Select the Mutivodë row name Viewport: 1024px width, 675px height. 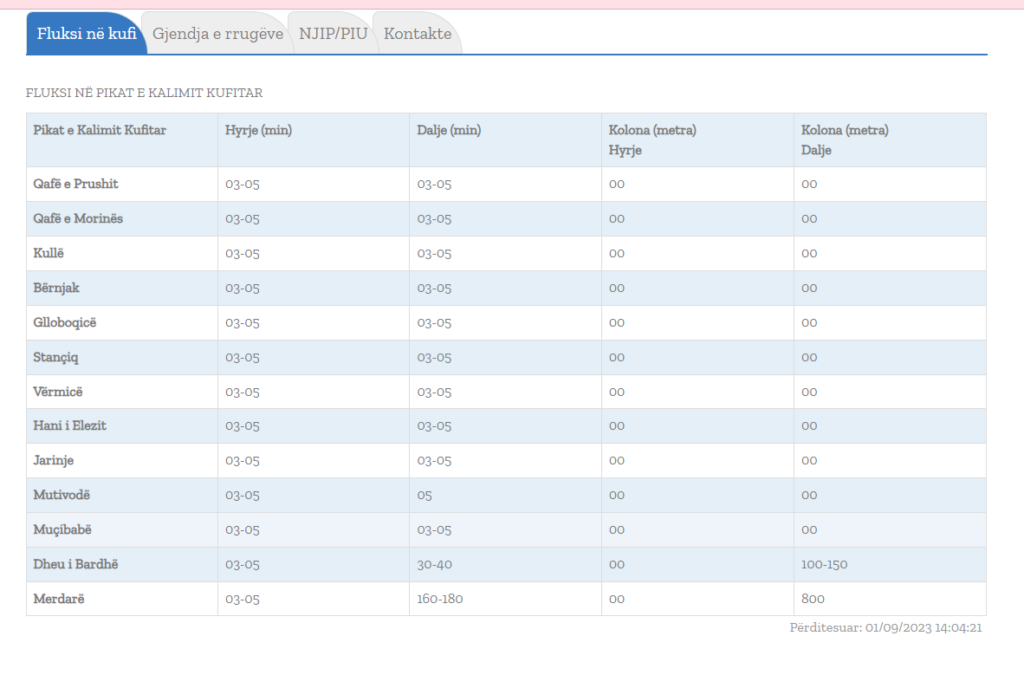[x=61, y=495]
